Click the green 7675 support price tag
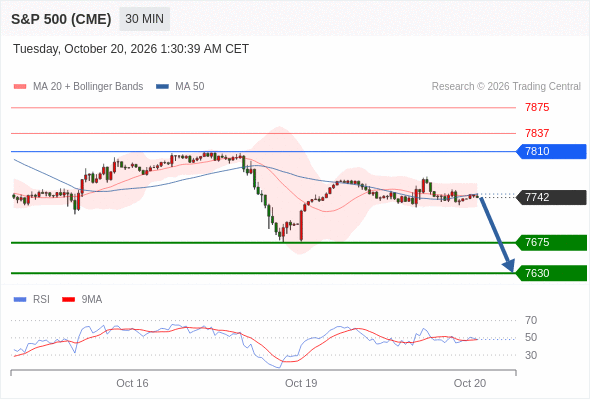 [x=551, y=242]
